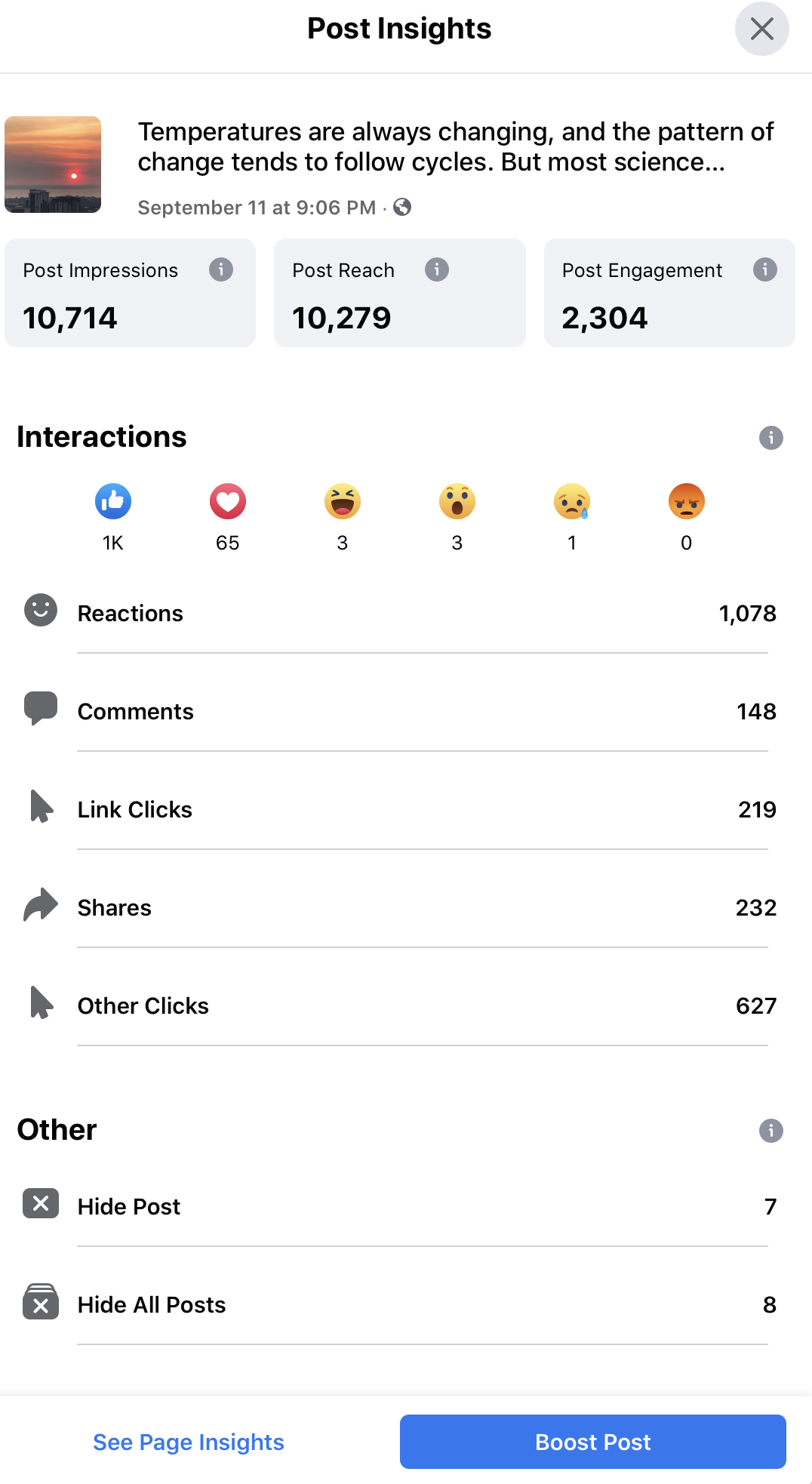Select the Hide All Posts row
Screen dimensions: 812x1484
[400, 1305]
